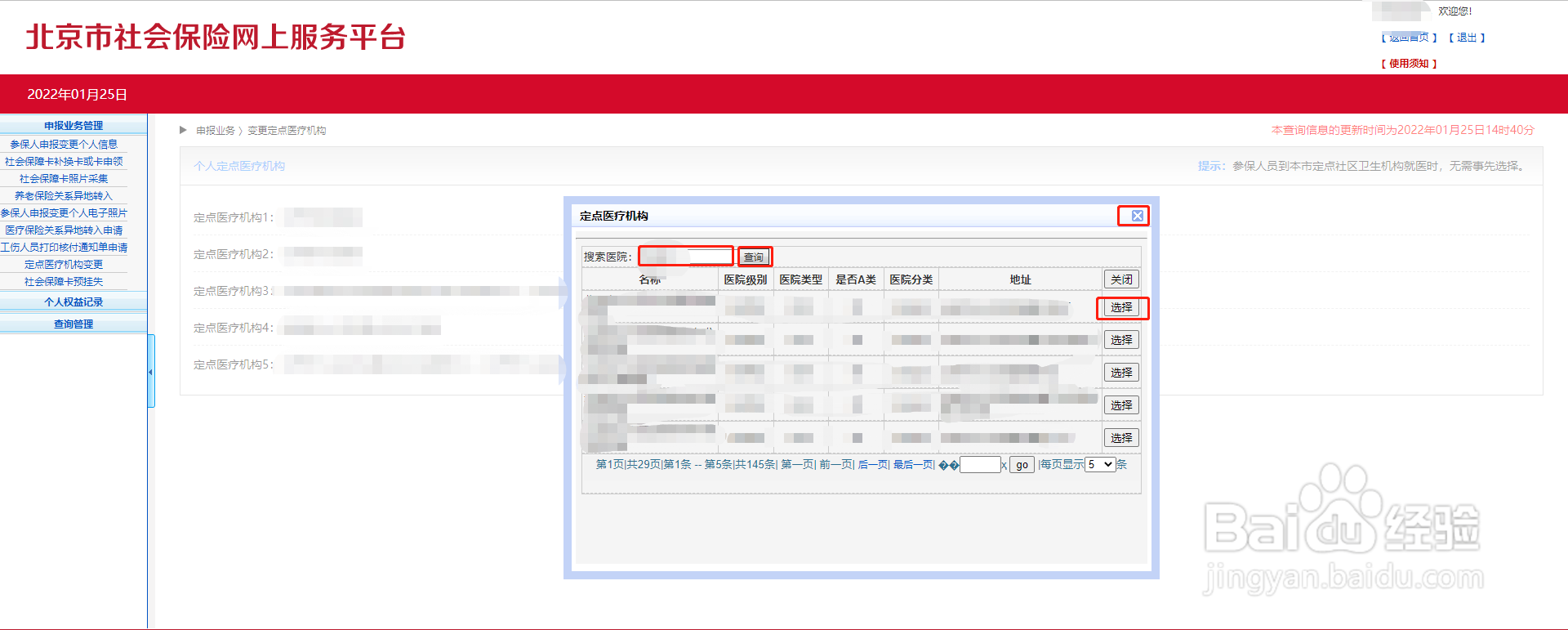Screen dimensions: 1568x630
Task: Go to 第一页 in pagination
Action: point(798,464)
